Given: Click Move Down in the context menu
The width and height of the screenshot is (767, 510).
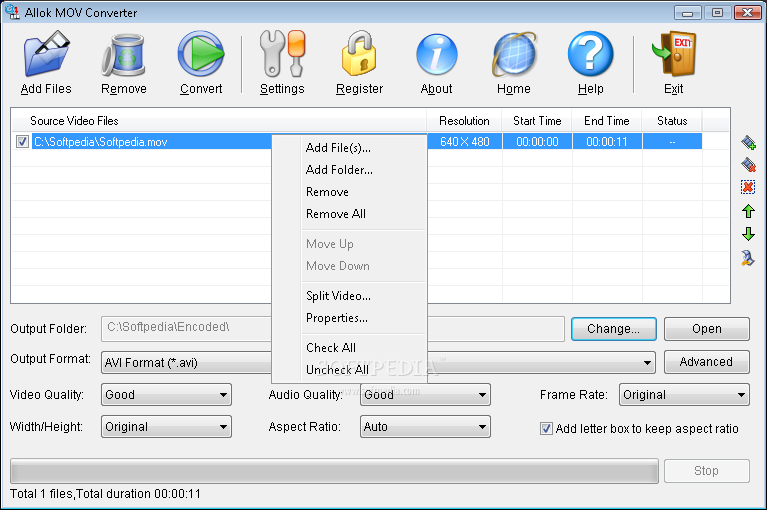Looking at the screenshot, I should (x=338, y=266).
